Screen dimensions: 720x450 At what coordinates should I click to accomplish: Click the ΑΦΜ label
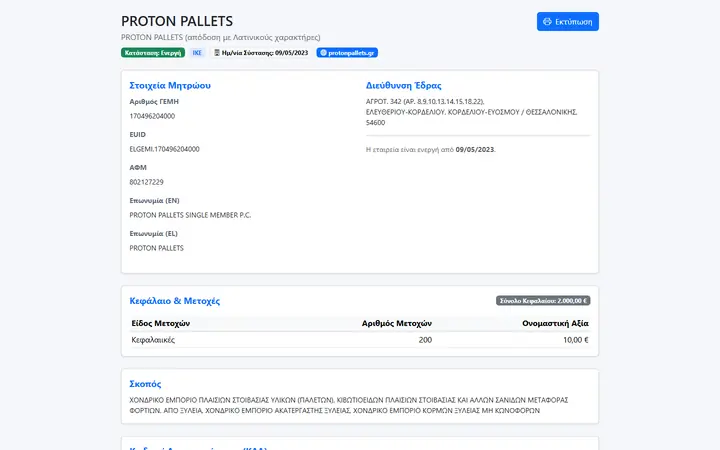pyautogui.click(x=138, y=168)
